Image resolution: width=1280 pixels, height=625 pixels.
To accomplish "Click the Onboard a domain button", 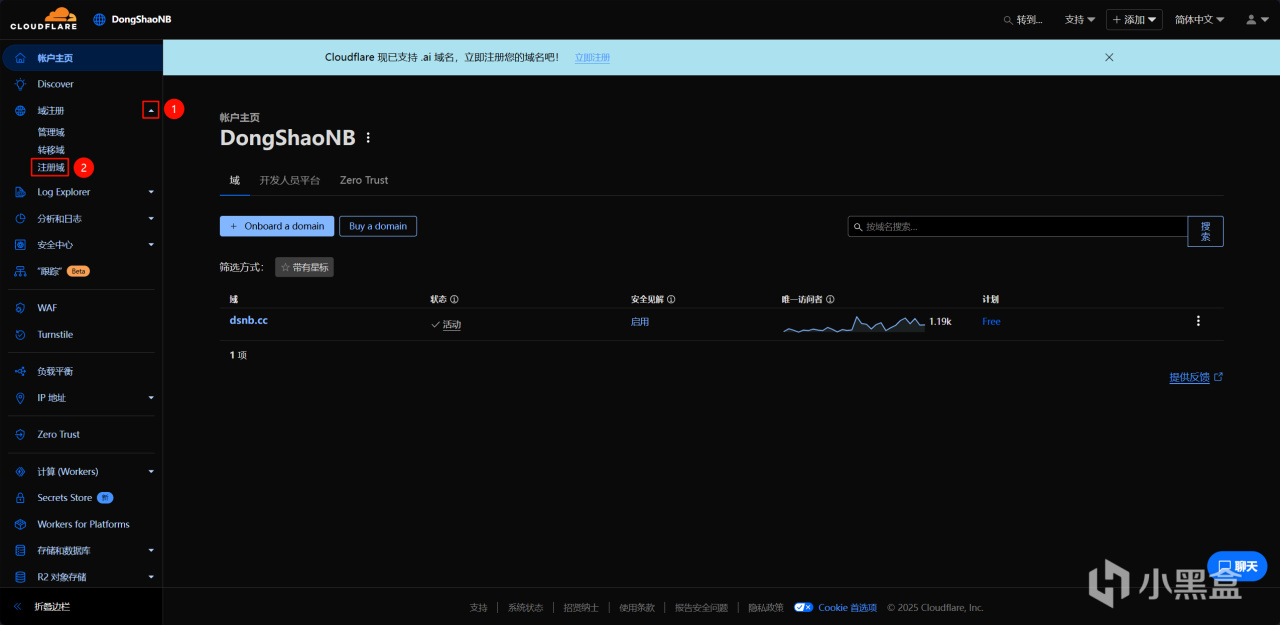I will (277, 226).
